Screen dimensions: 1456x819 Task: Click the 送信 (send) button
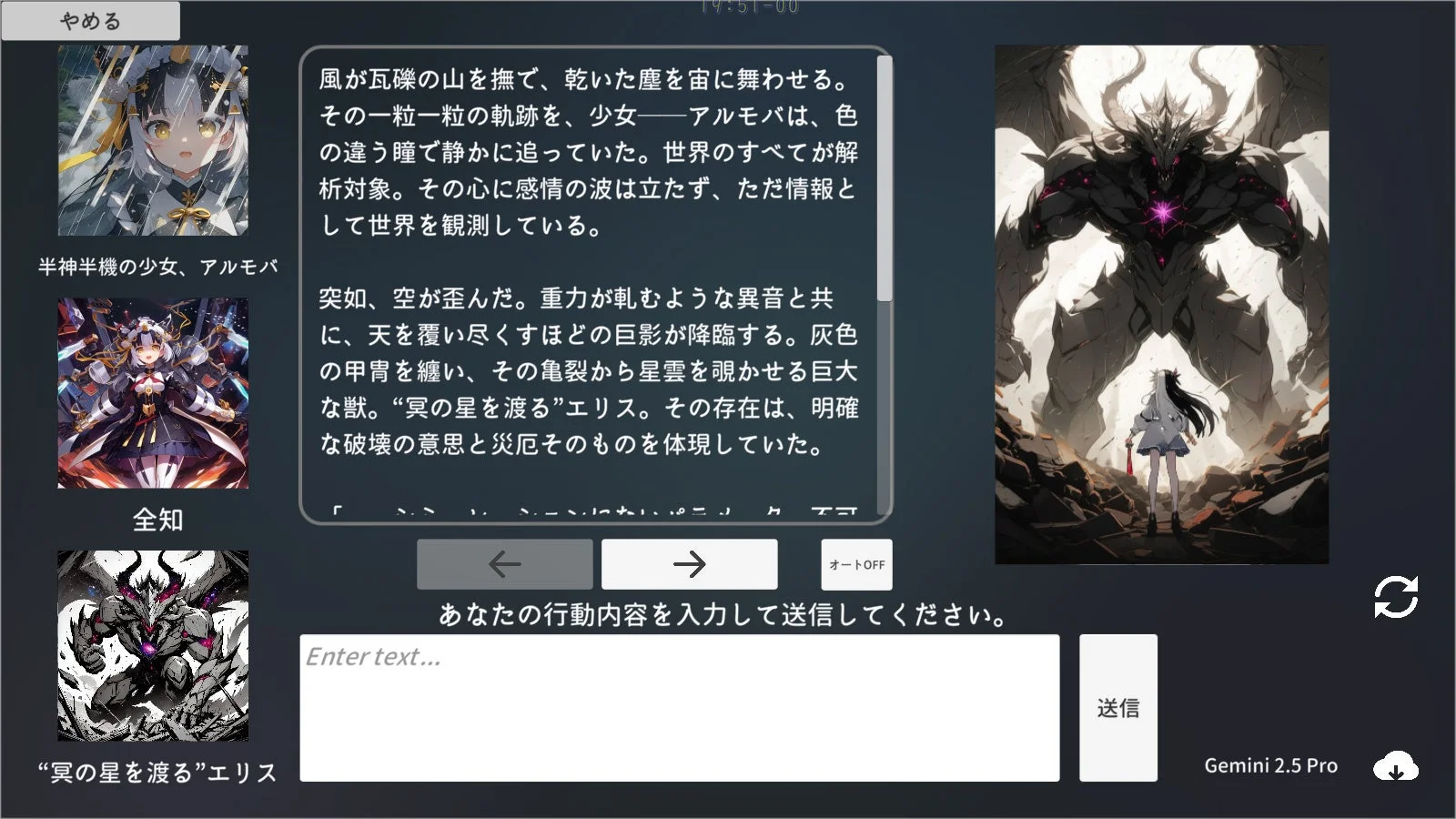pyautogui.click(x=1117, y=707)
